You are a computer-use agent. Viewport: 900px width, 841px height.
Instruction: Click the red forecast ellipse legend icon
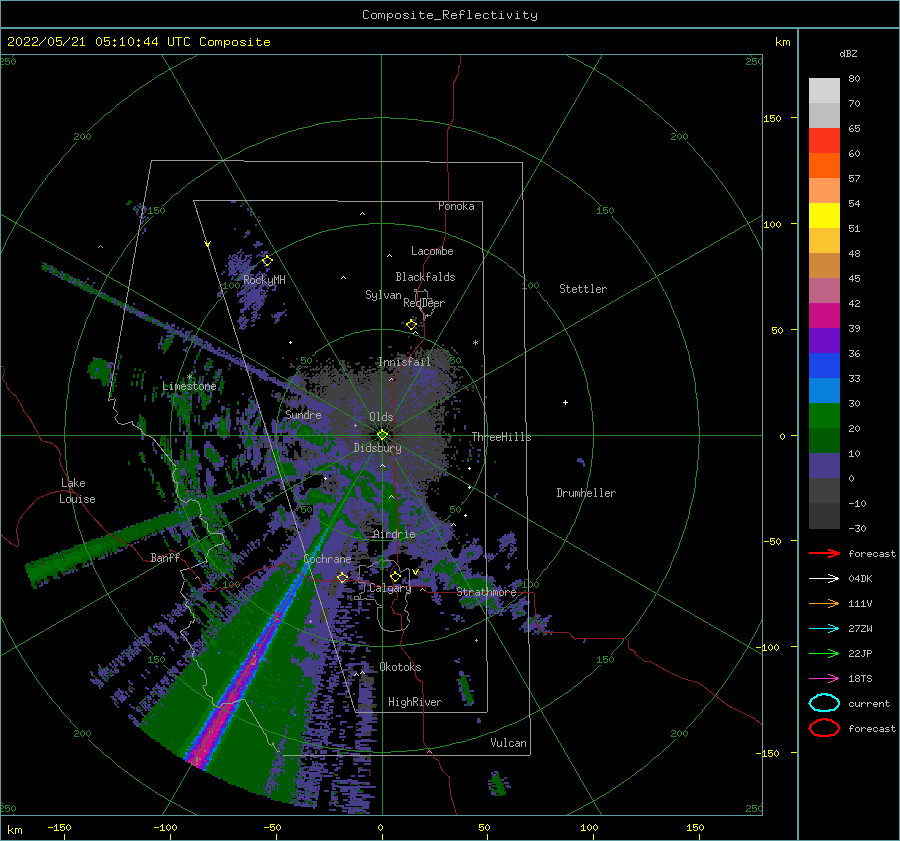pyautogui.click(x=824, y=728)
